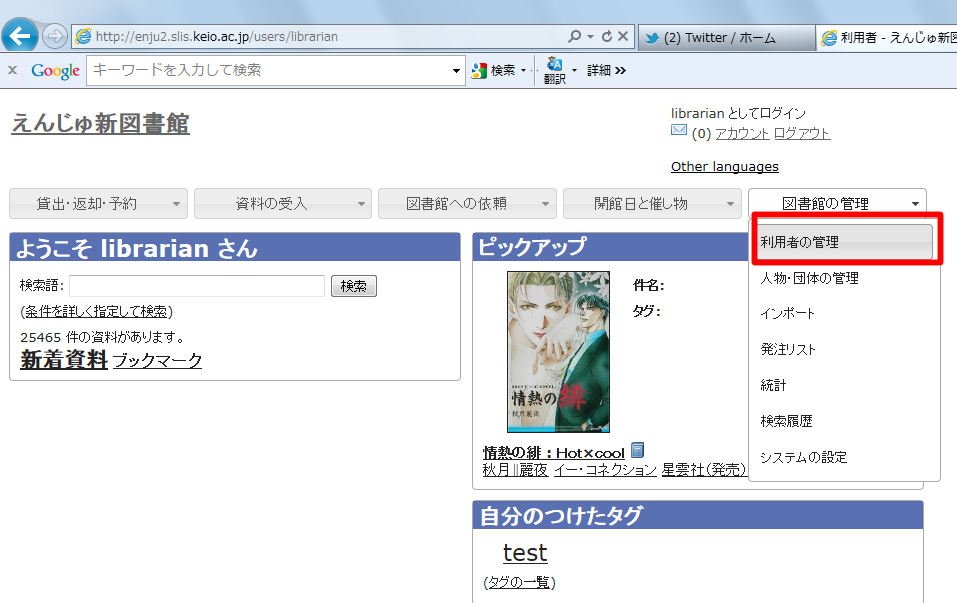The image size is (957, 603).
Task: Click the 検索語 text input field
Action: click(x=197, y=286)
